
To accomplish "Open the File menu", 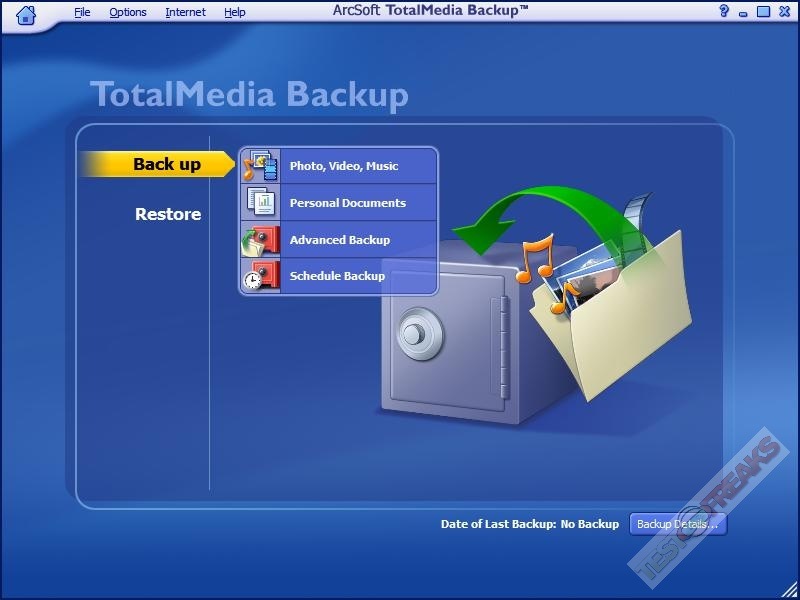I will pos(82,12).
